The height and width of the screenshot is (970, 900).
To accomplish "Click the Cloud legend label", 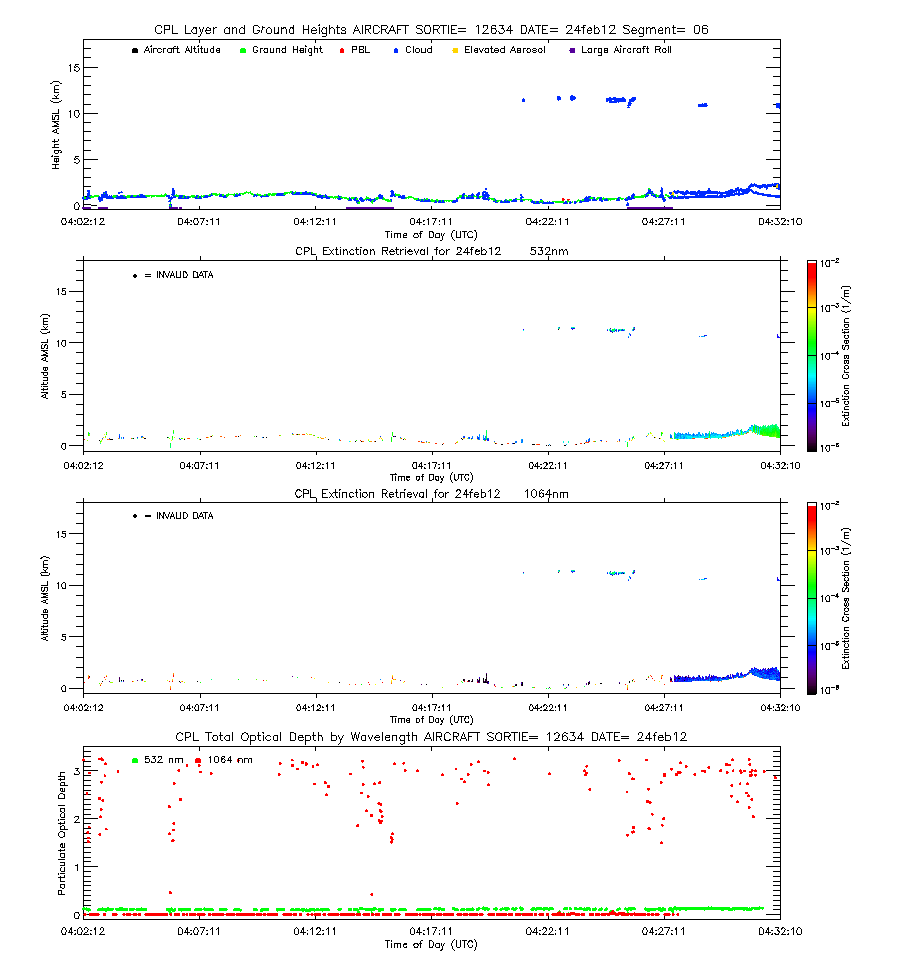I will pos(419,49).
